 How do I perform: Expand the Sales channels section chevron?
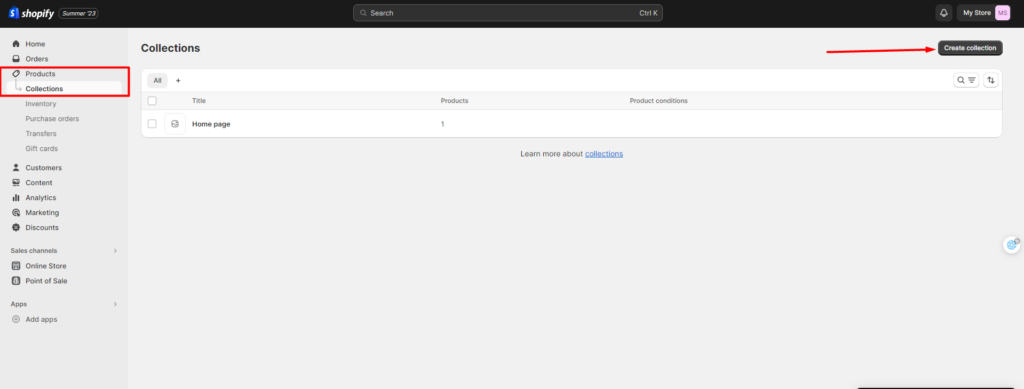click(116, 251)
